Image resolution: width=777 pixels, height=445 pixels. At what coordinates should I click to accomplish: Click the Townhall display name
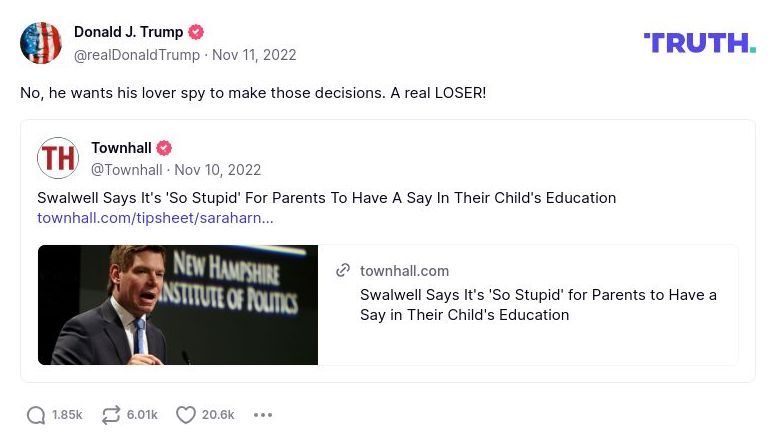point(121,148)
